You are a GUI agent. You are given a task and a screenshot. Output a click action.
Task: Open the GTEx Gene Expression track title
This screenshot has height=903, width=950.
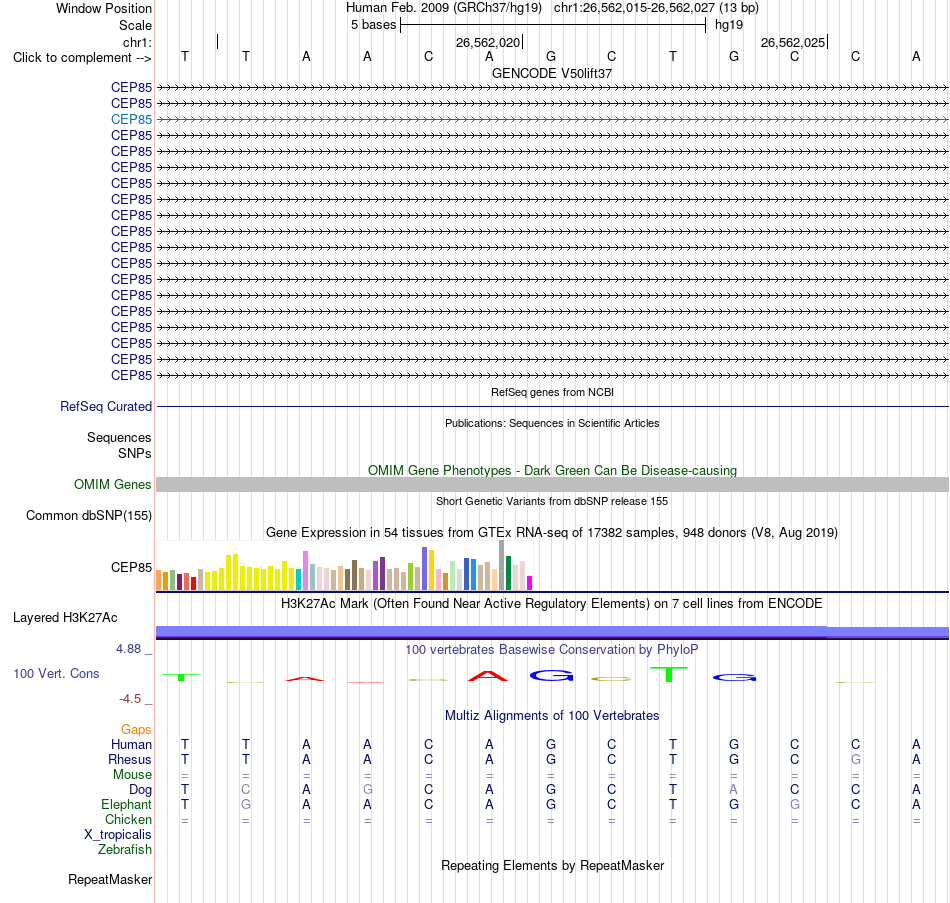tap(552, 533)
